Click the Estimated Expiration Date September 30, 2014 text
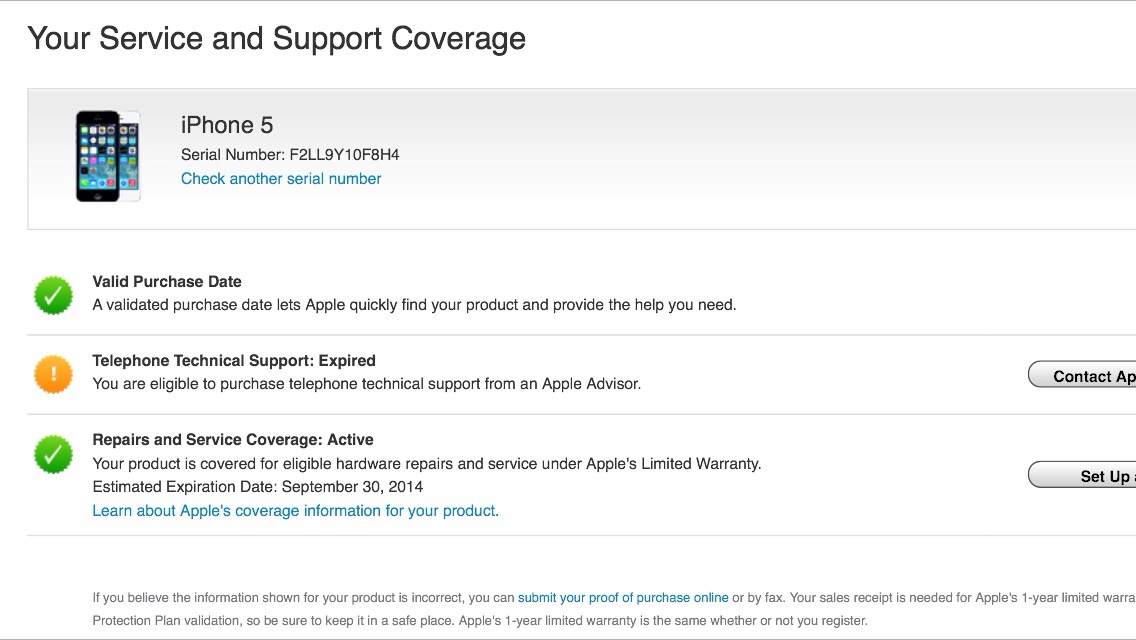This screenshot has height=640, width=1136. [257, 487]
